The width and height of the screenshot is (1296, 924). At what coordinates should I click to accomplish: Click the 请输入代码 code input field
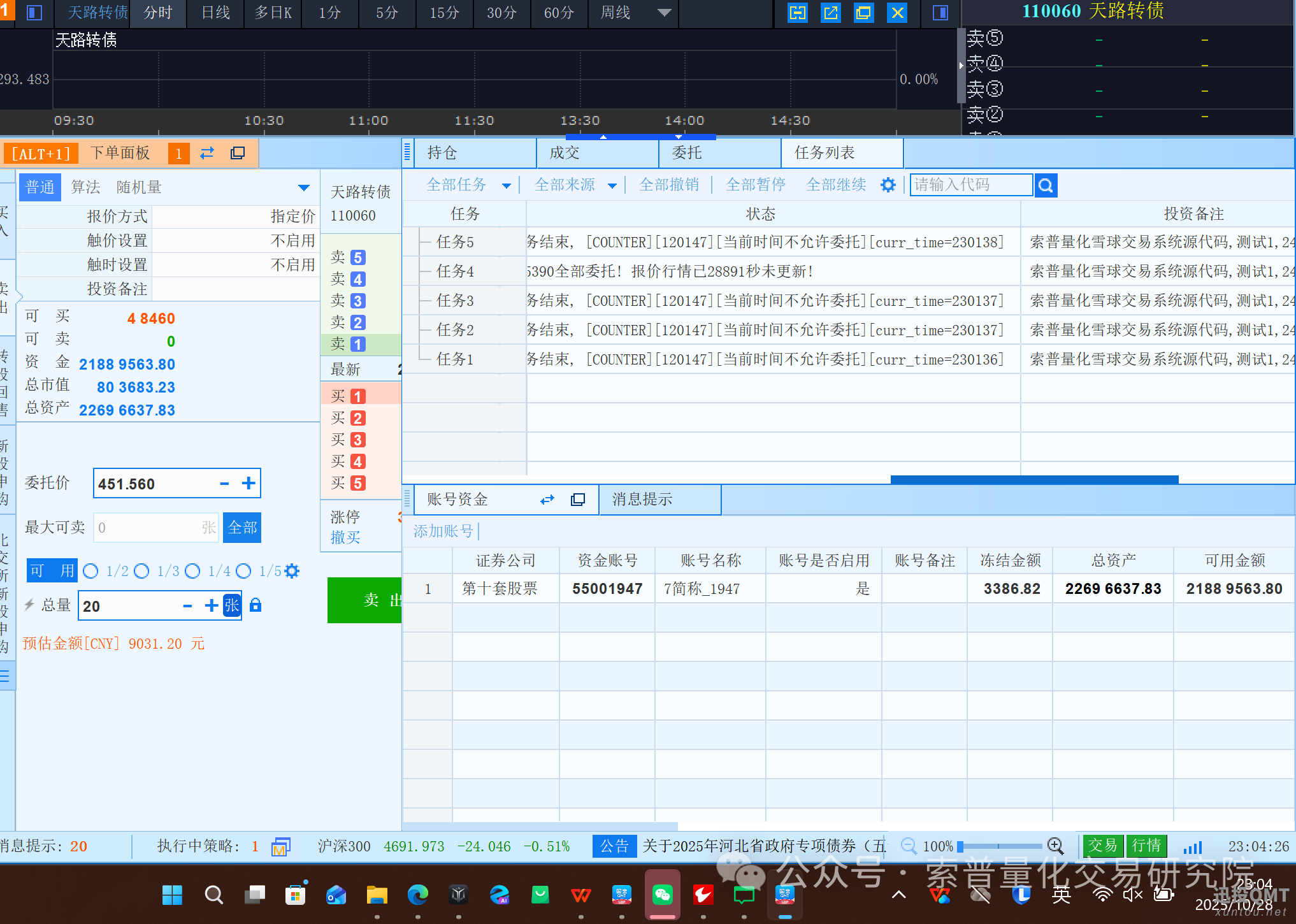(971, 184)
